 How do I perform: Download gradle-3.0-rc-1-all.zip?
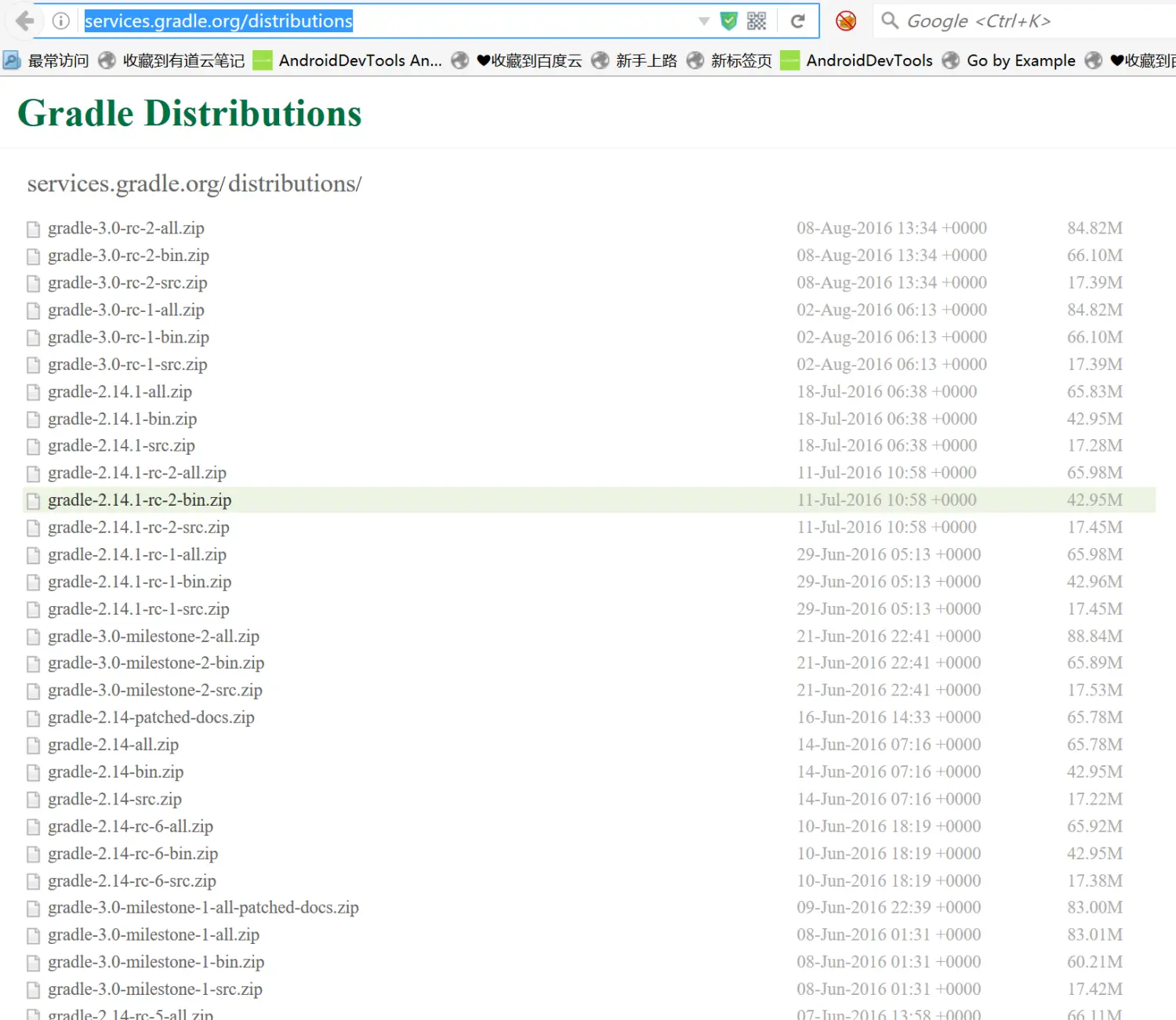(x=126, y=310)
